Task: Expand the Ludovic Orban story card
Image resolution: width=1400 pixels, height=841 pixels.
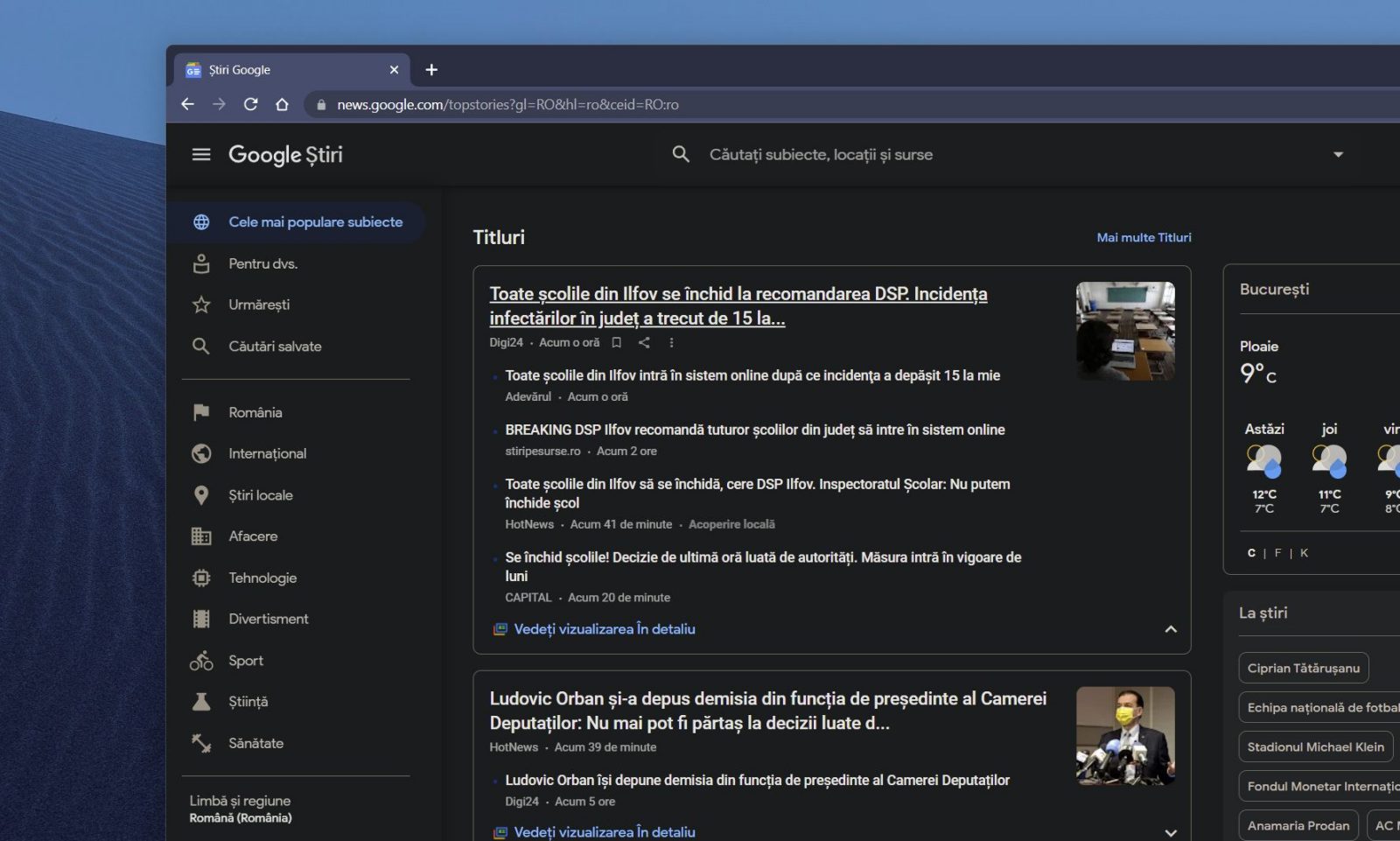Action: coord(1171,832)
